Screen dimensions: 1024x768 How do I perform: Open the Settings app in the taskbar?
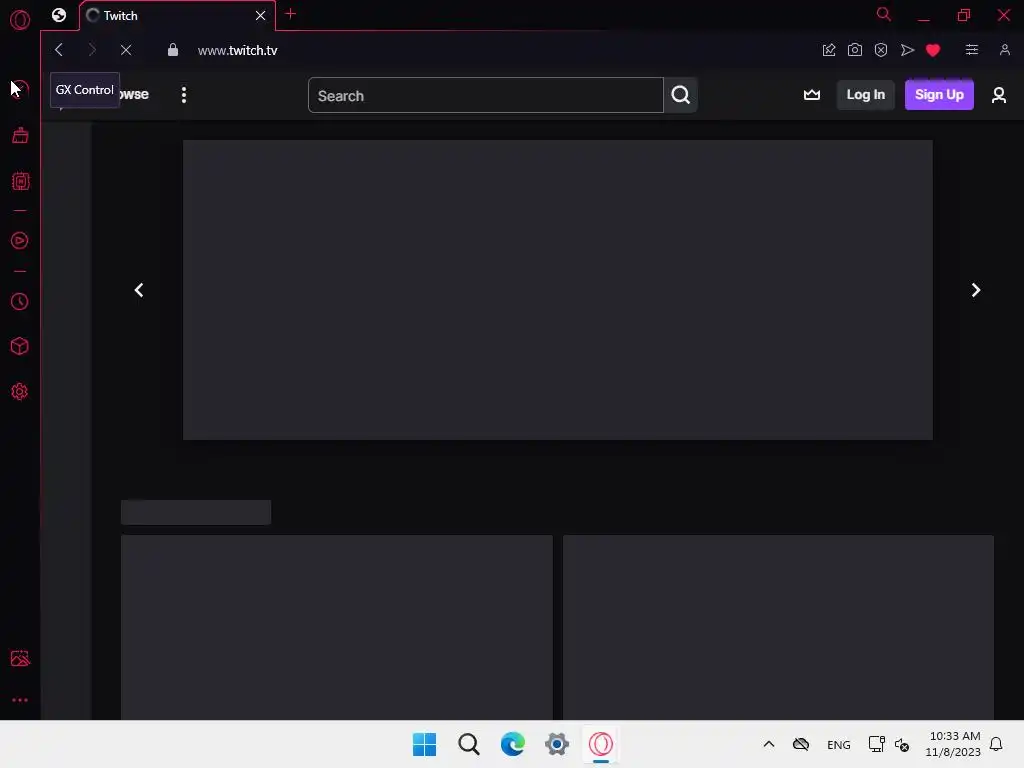pos(557,744)
